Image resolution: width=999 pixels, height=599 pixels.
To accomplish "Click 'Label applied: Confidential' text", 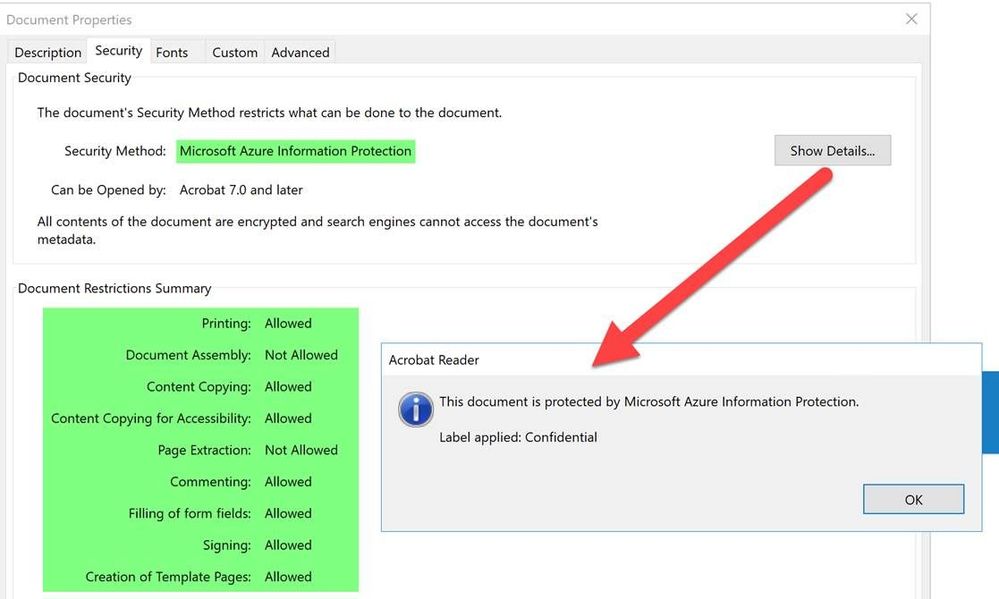I will coord(518,437).
